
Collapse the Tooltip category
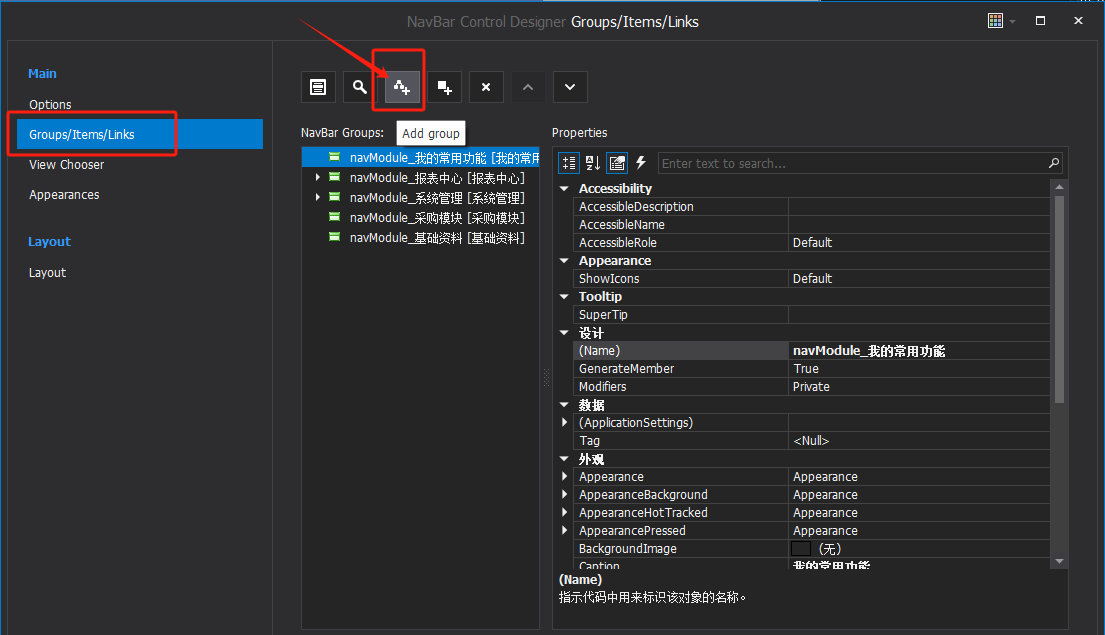(564, 296)
